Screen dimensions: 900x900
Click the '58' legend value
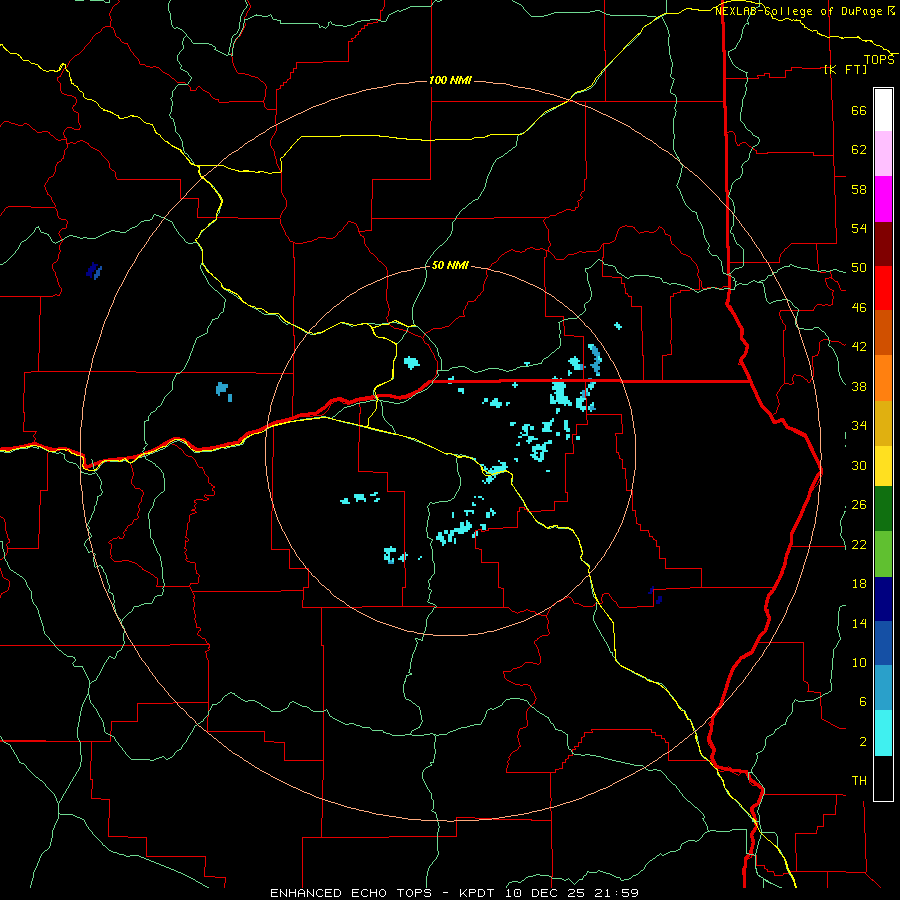click(x=859, y=189)
